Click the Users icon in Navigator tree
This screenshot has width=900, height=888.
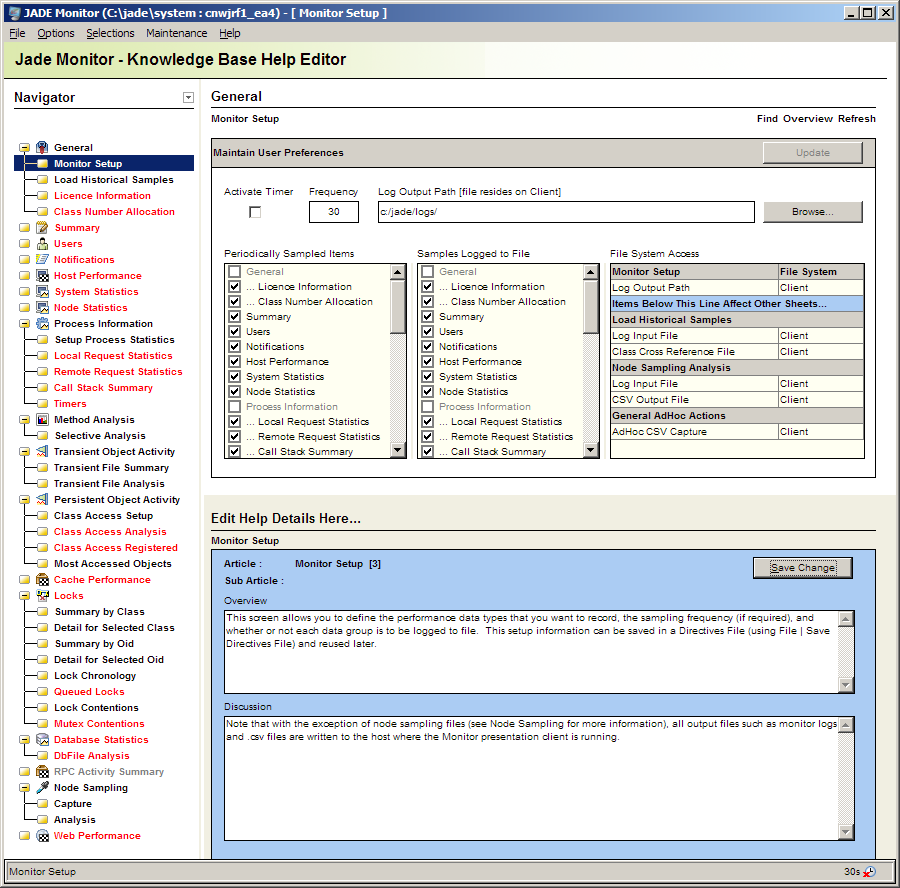tap(43, 244)
